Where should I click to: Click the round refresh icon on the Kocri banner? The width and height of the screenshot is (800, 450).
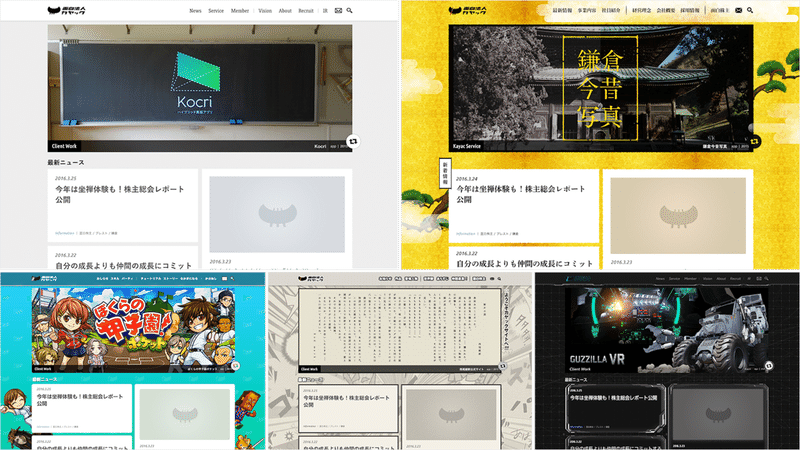(x=353, y=141)
